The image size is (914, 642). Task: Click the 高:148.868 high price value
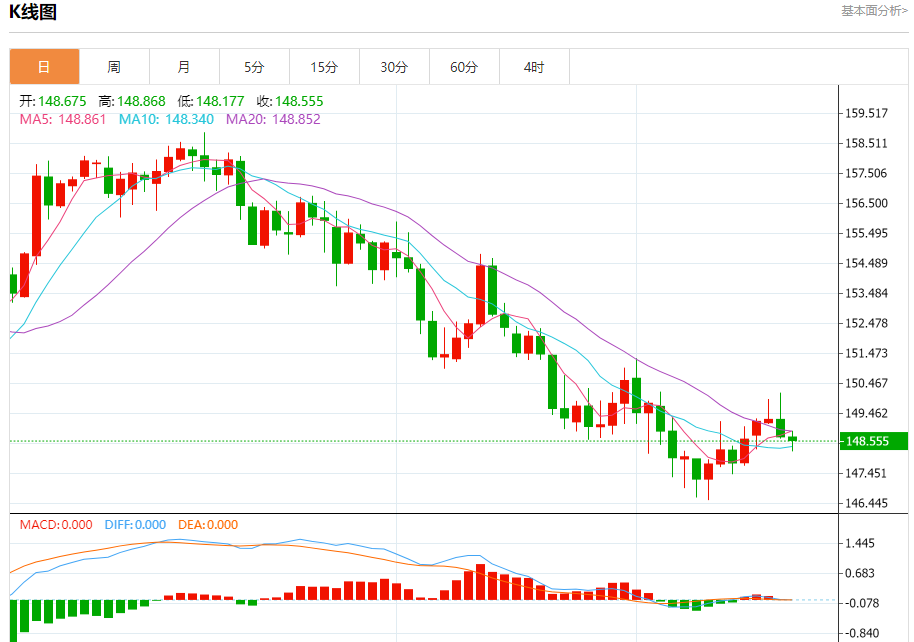click(132, 101)
